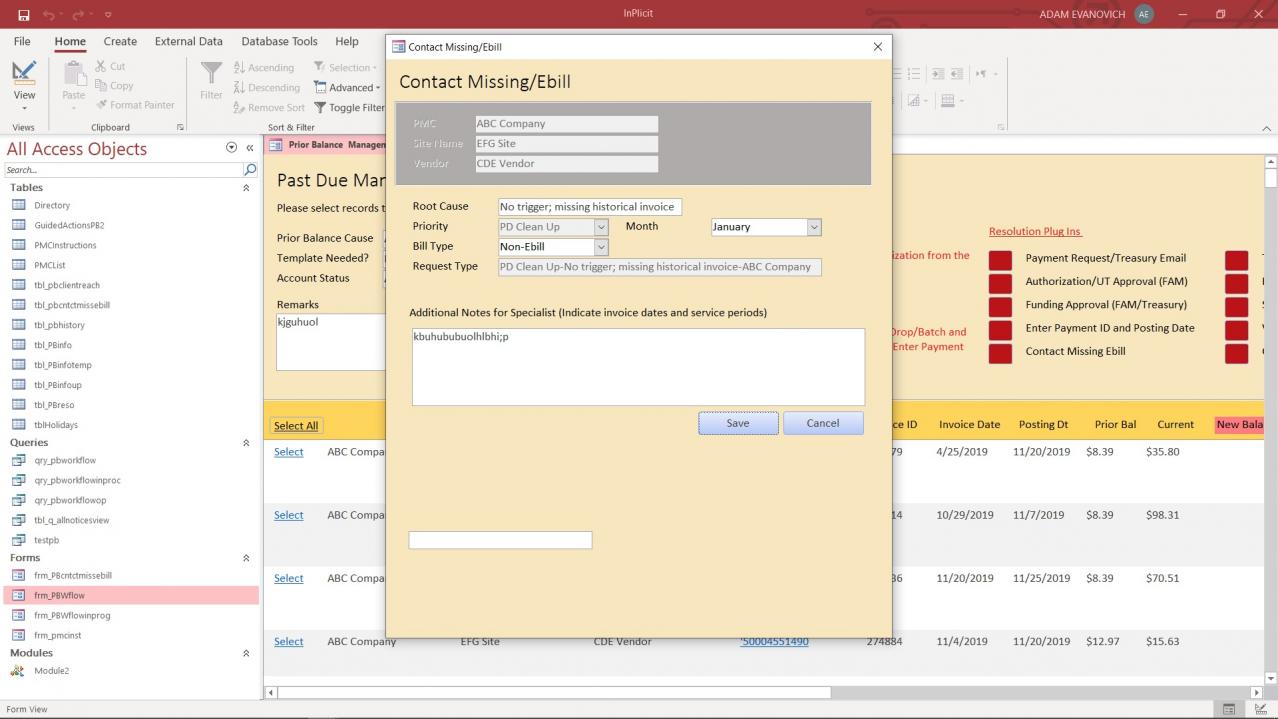The height and width of the screenshot is (719, 1278).
Task: Collapse the Tables group in navigation pane
Action: (x=246, y=188)
